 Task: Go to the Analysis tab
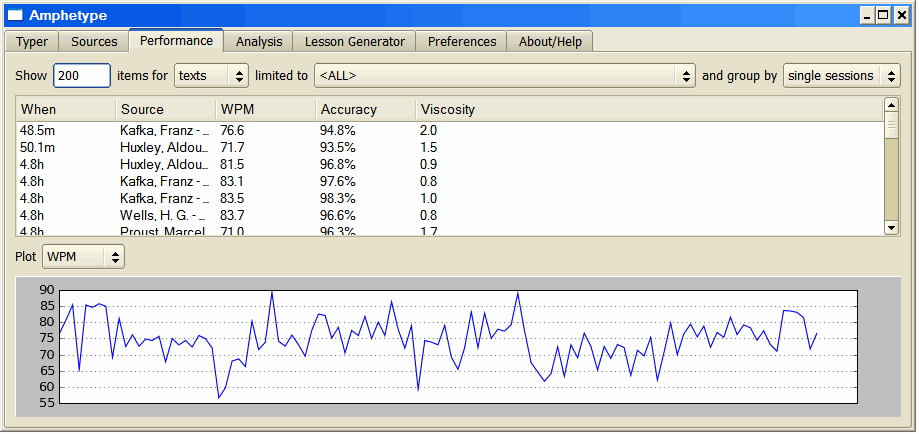pos(259,42)
